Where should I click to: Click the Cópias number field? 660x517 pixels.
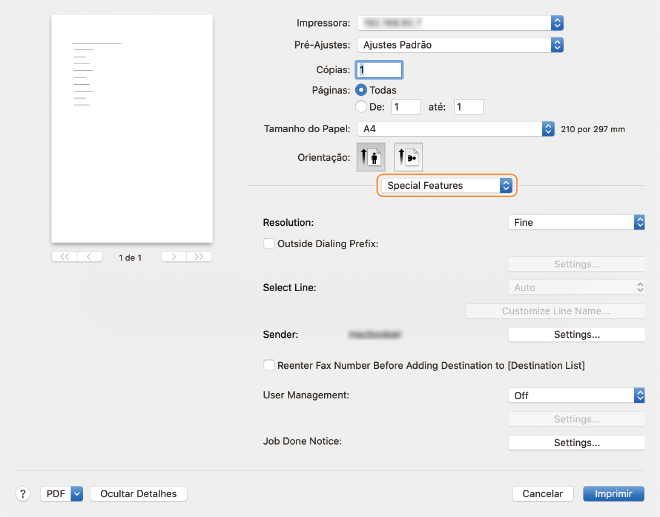click(379, 70)
